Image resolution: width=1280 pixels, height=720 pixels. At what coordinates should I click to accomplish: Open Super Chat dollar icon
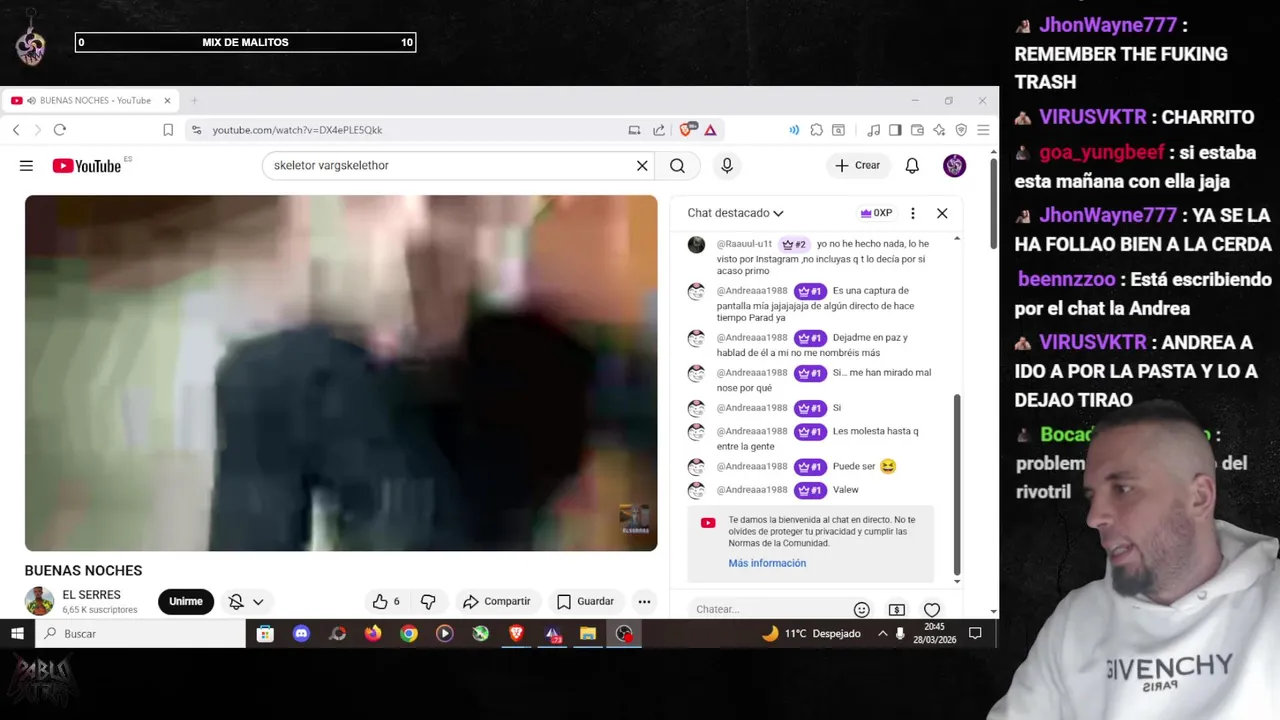(x=897, y=609)
